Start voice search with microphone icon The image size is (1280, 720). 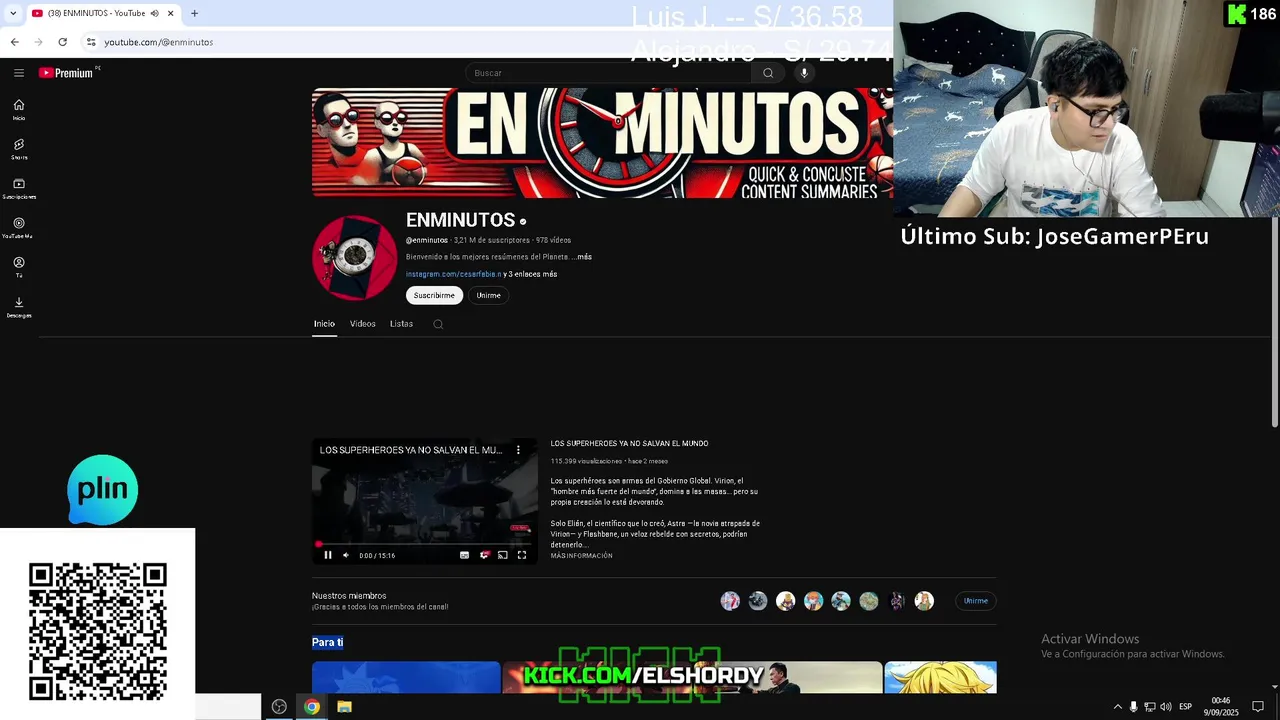(804, 73)
